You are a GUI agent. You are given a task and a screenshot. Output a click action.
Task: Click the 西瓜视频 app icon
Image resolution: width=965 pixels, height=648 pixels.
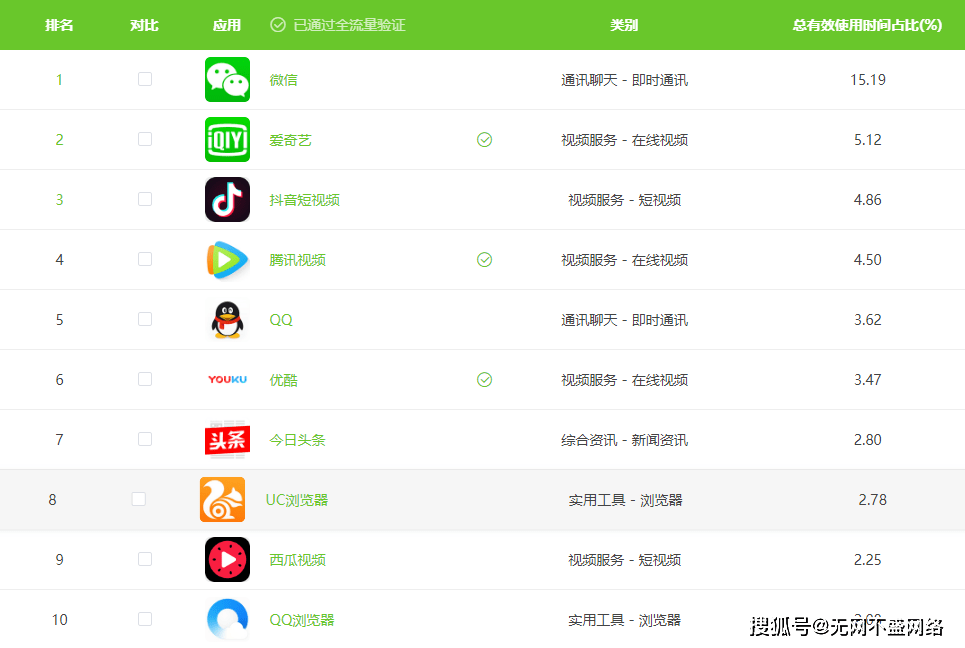227,559
